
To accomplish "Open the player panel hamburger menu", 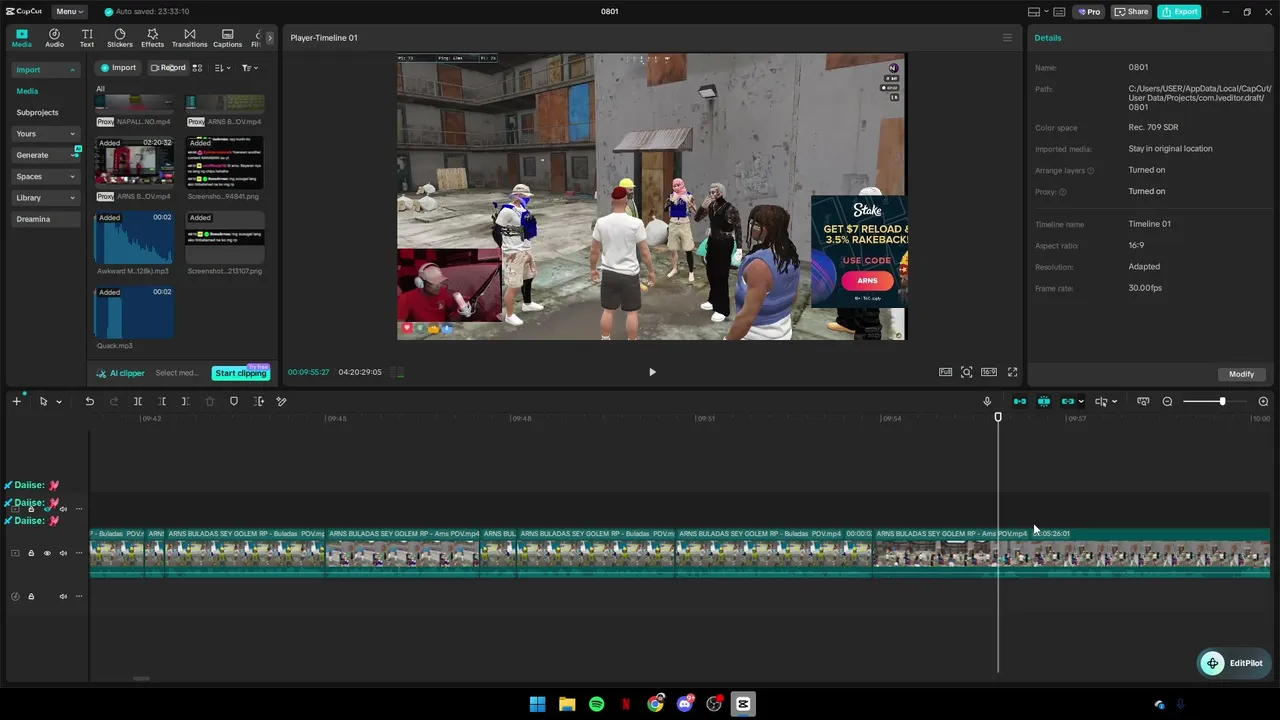I will (x=1007, y=38).
